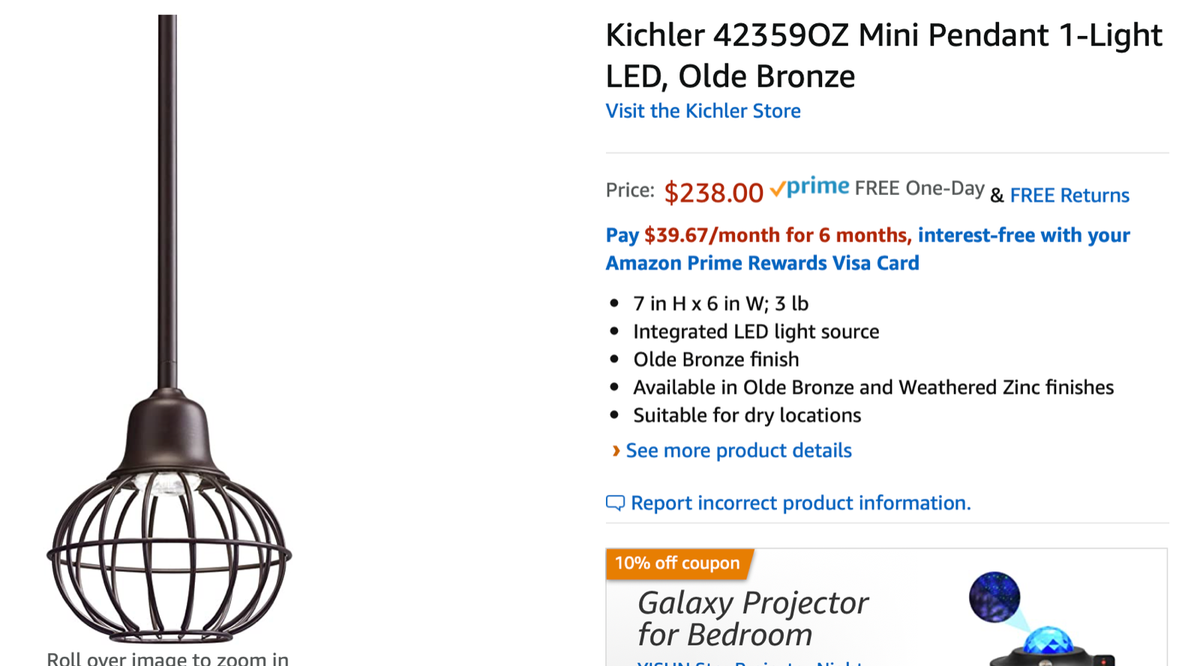Open the Visit the Kichler Store link
The image size is (1200, 666).
point(703,111)
